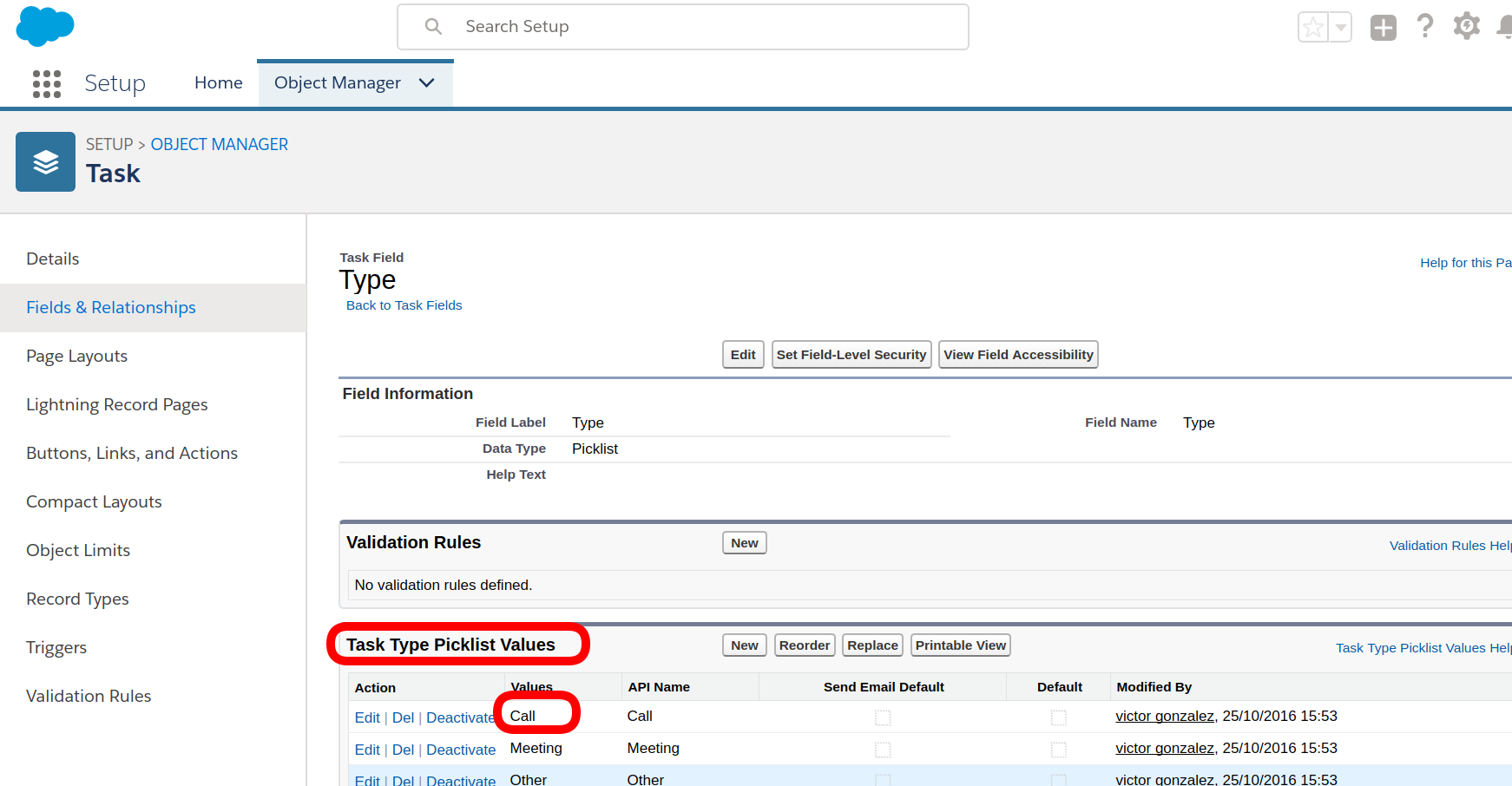Toggle Default checkbox for Call row
This screenshot has width=1512, height=786.
coord(1058,717)
